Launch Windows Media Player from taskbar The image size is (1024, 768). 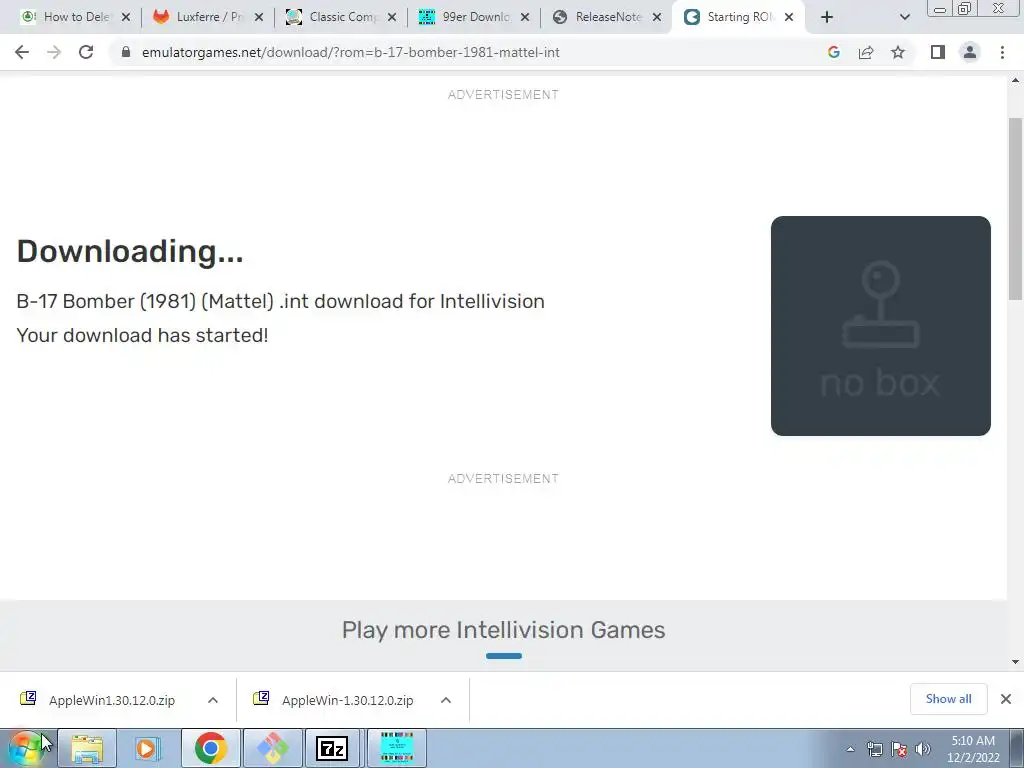tap(148, 748)
